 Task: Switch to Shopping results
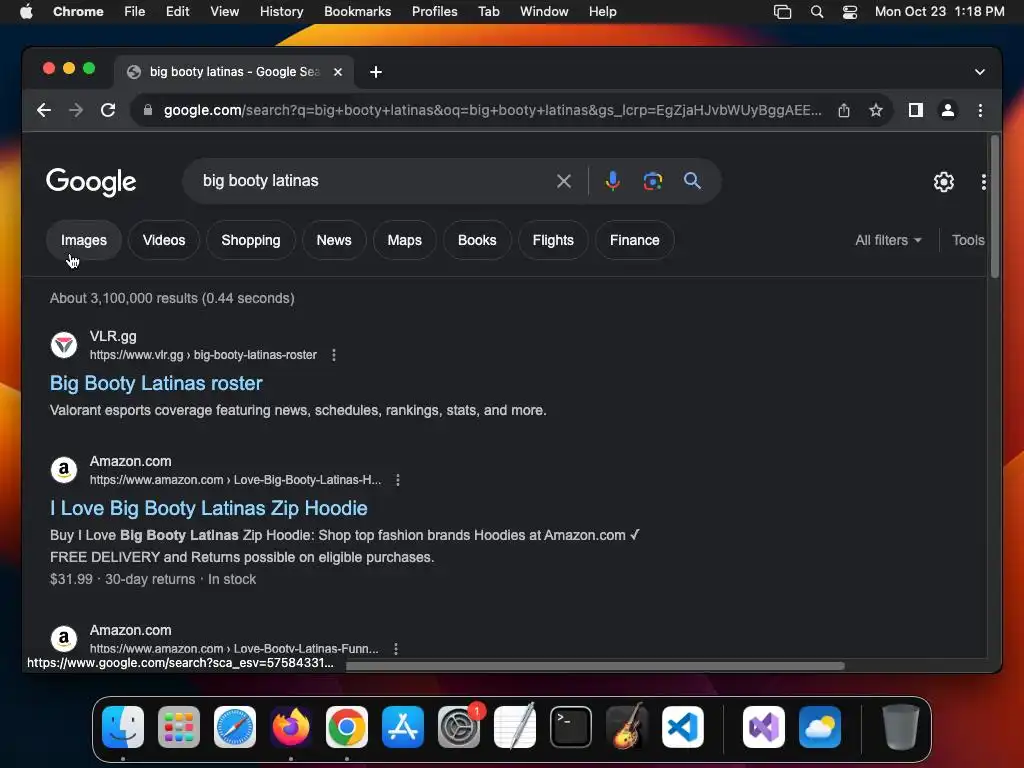pos(251,240)
